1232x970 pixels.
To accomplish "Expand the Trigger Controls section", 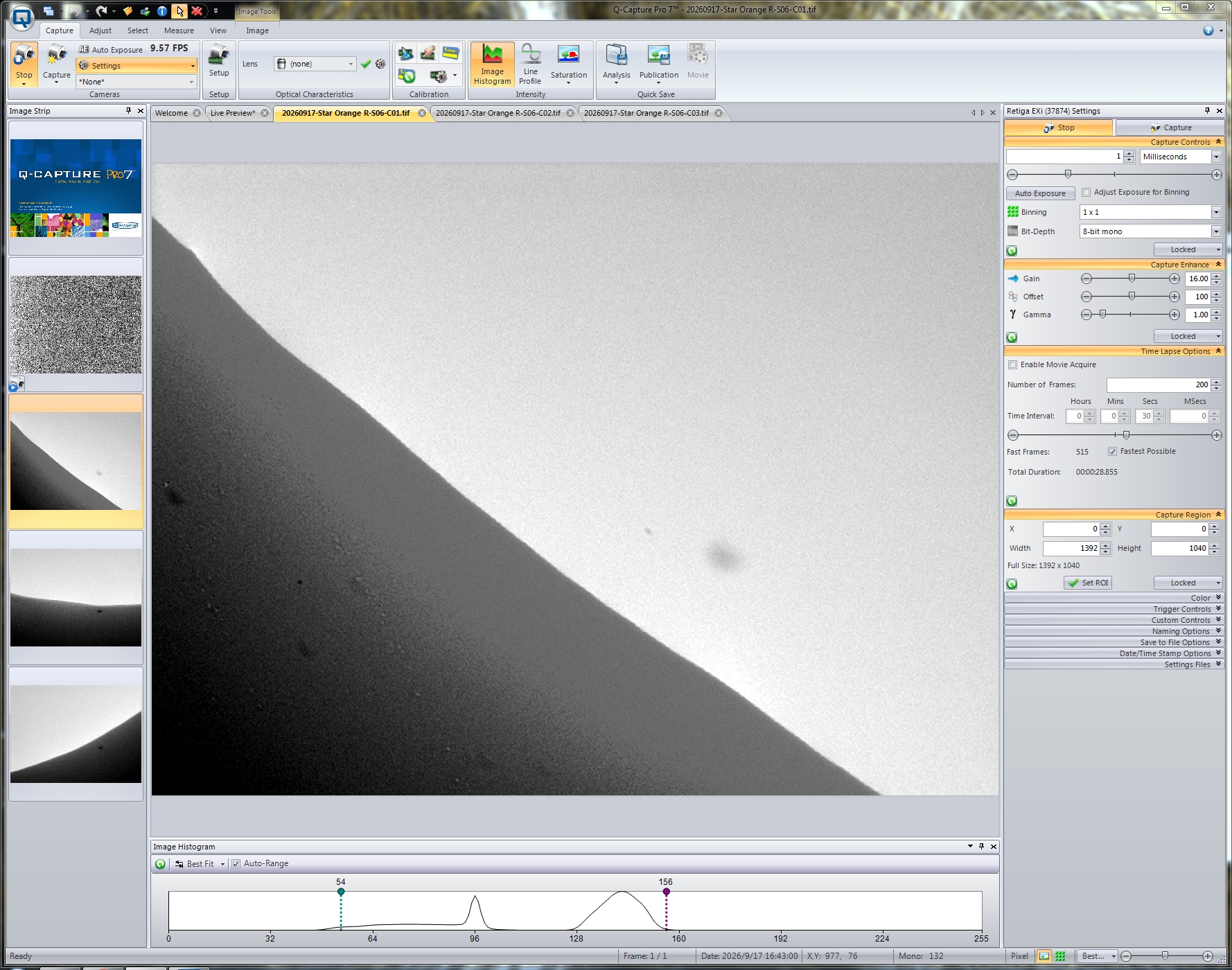I will pos(1114,609).
